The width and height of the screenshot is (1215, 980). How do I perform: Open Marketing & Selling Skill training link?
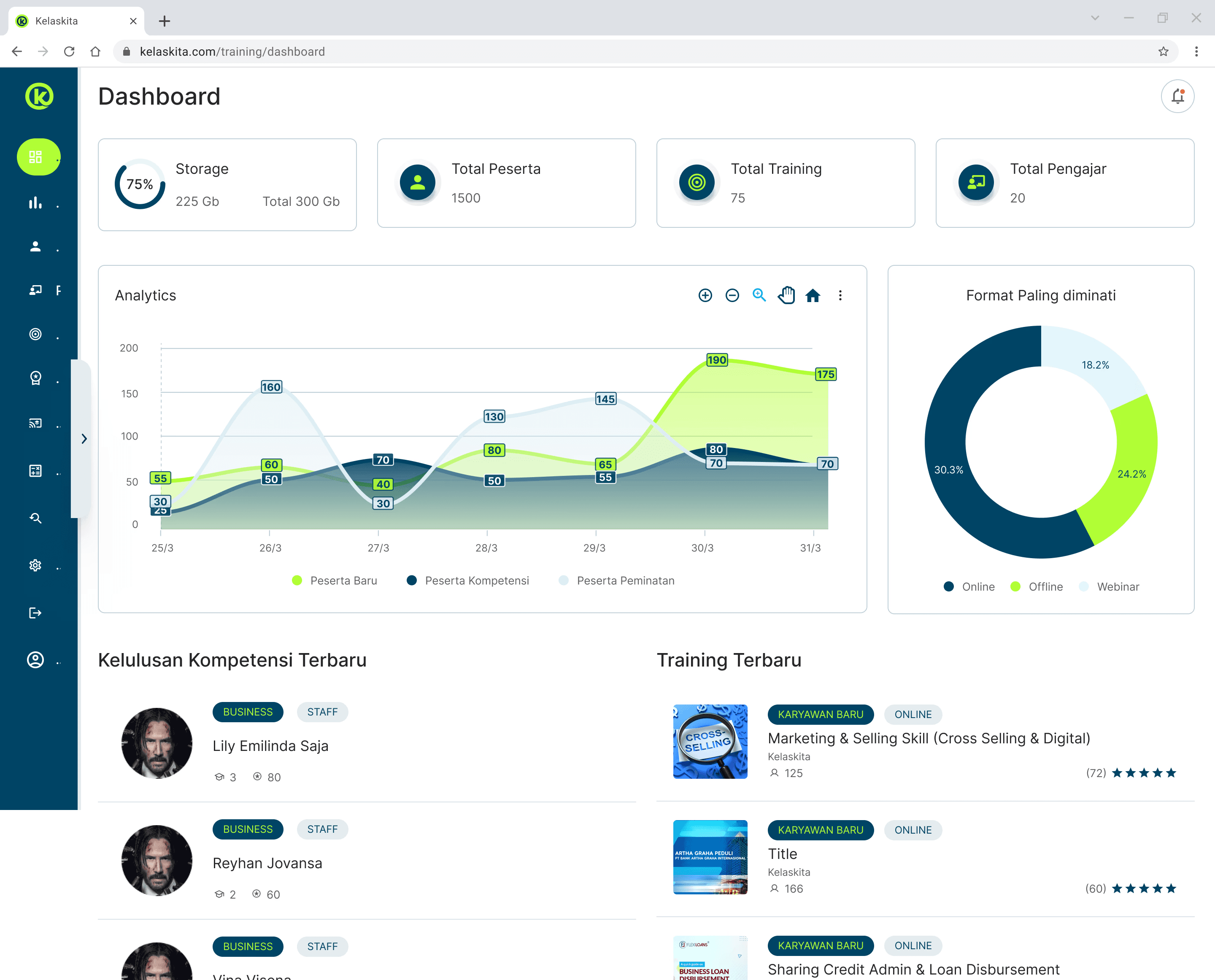click(x=929, y=738)
